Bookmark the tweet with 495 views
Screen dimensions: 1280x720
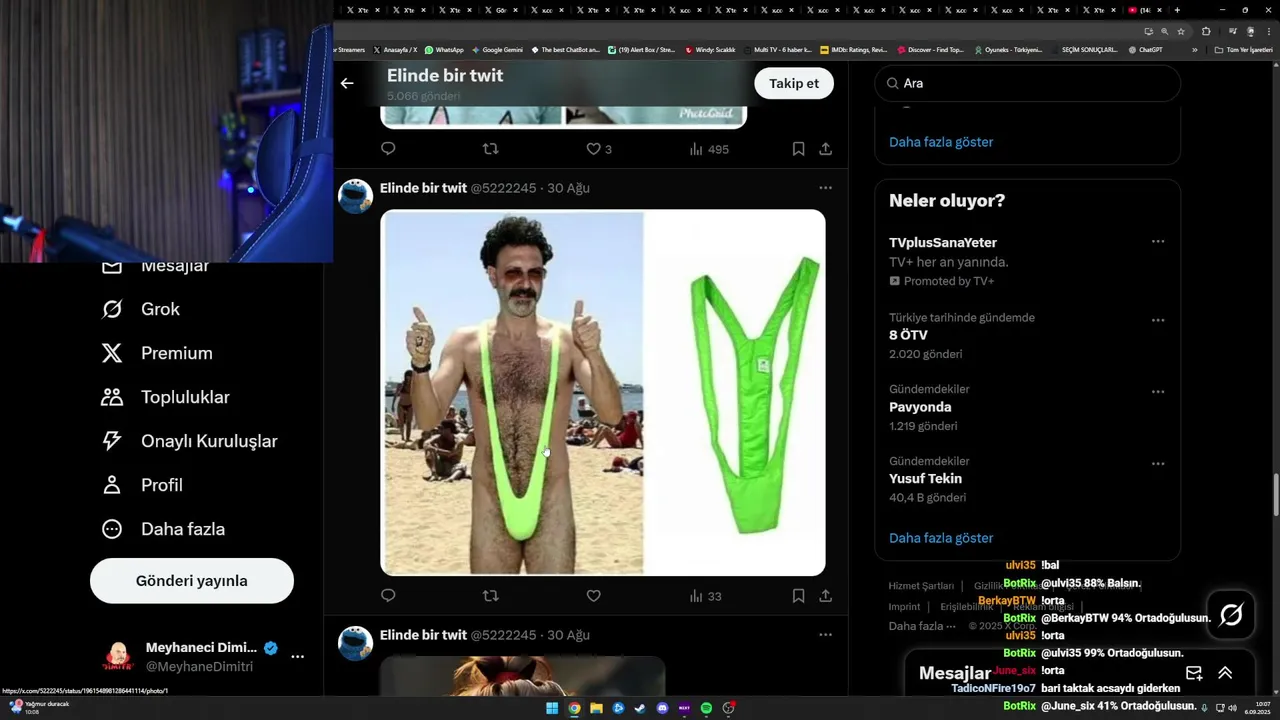798,149
